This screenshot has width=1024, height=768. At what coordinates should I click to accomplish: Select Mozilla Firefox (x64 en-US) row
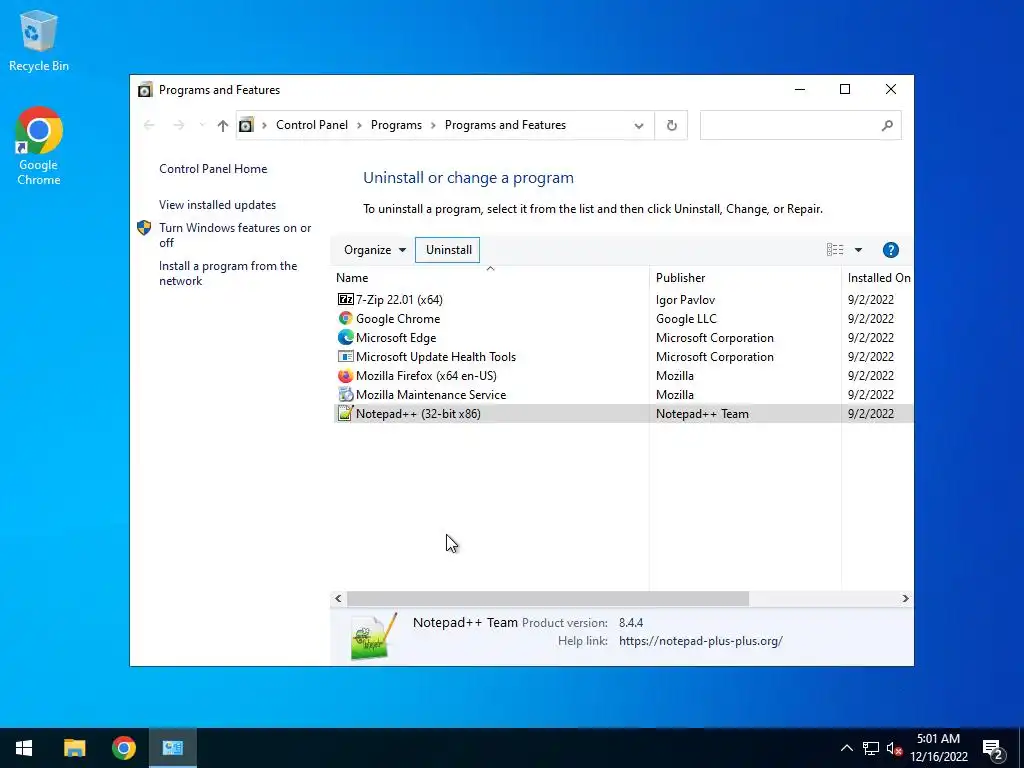624,376
